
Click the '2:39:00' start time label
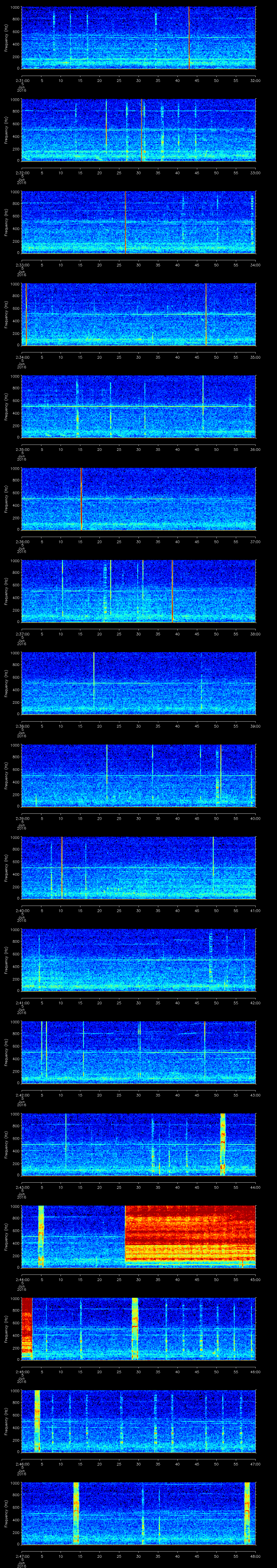click(x=22, y=818)
